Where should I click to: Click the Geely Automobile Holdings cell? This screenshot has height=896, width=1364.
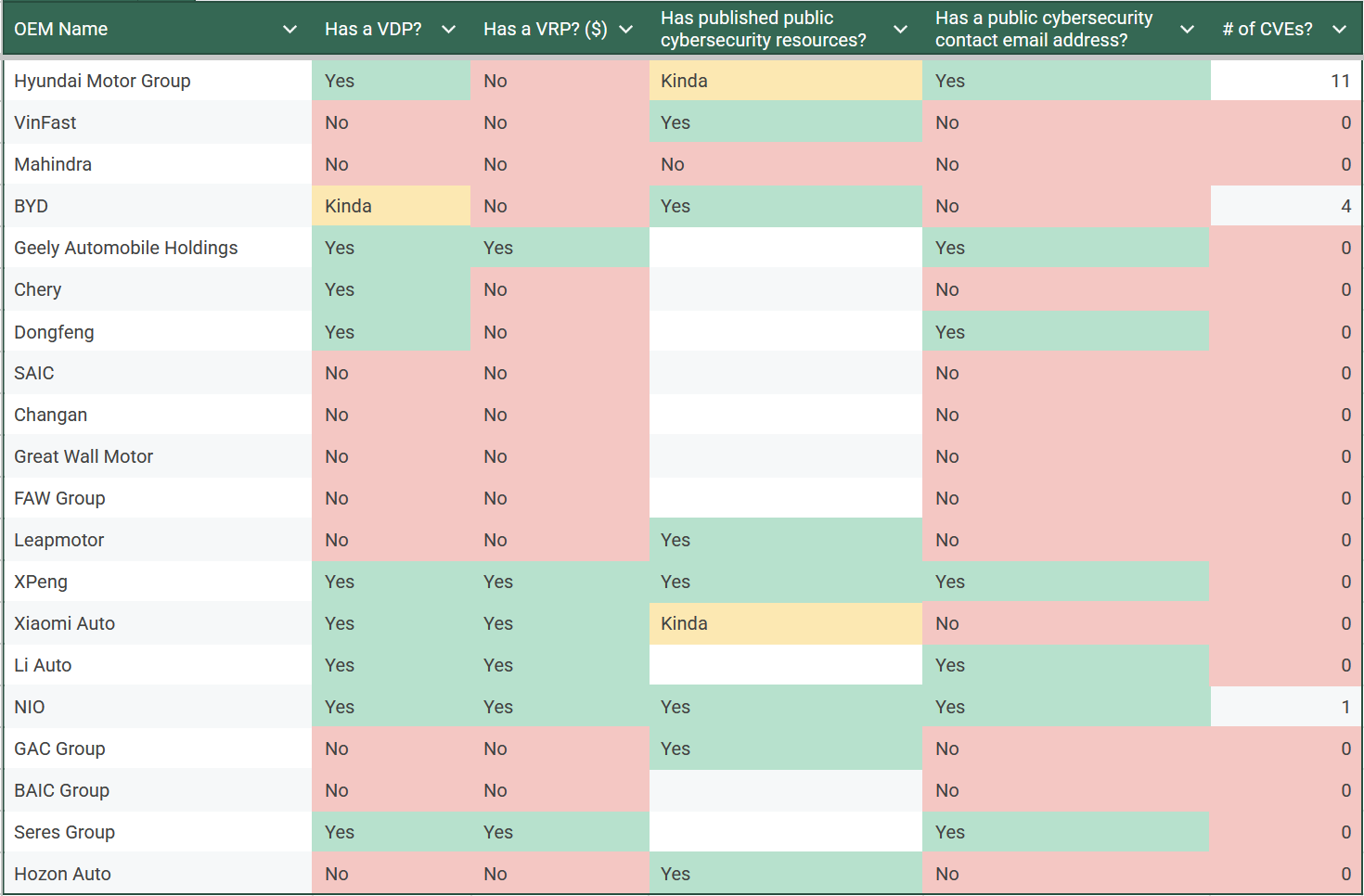[158, 248]
